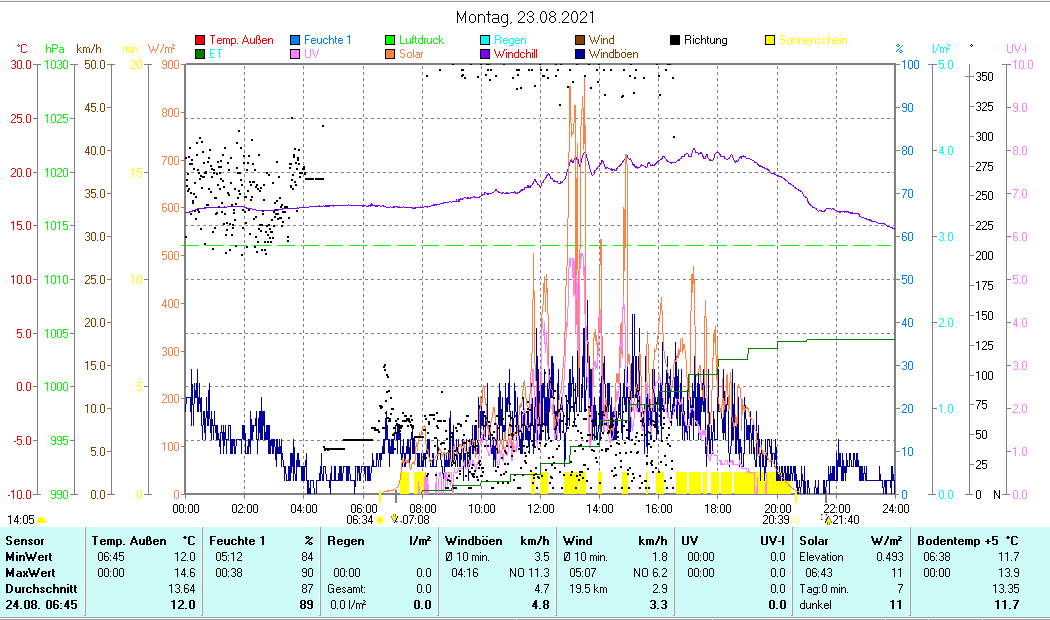1050x620 pixels.
Task: Select the orange Solar legend square
Action: click(391, 54)
